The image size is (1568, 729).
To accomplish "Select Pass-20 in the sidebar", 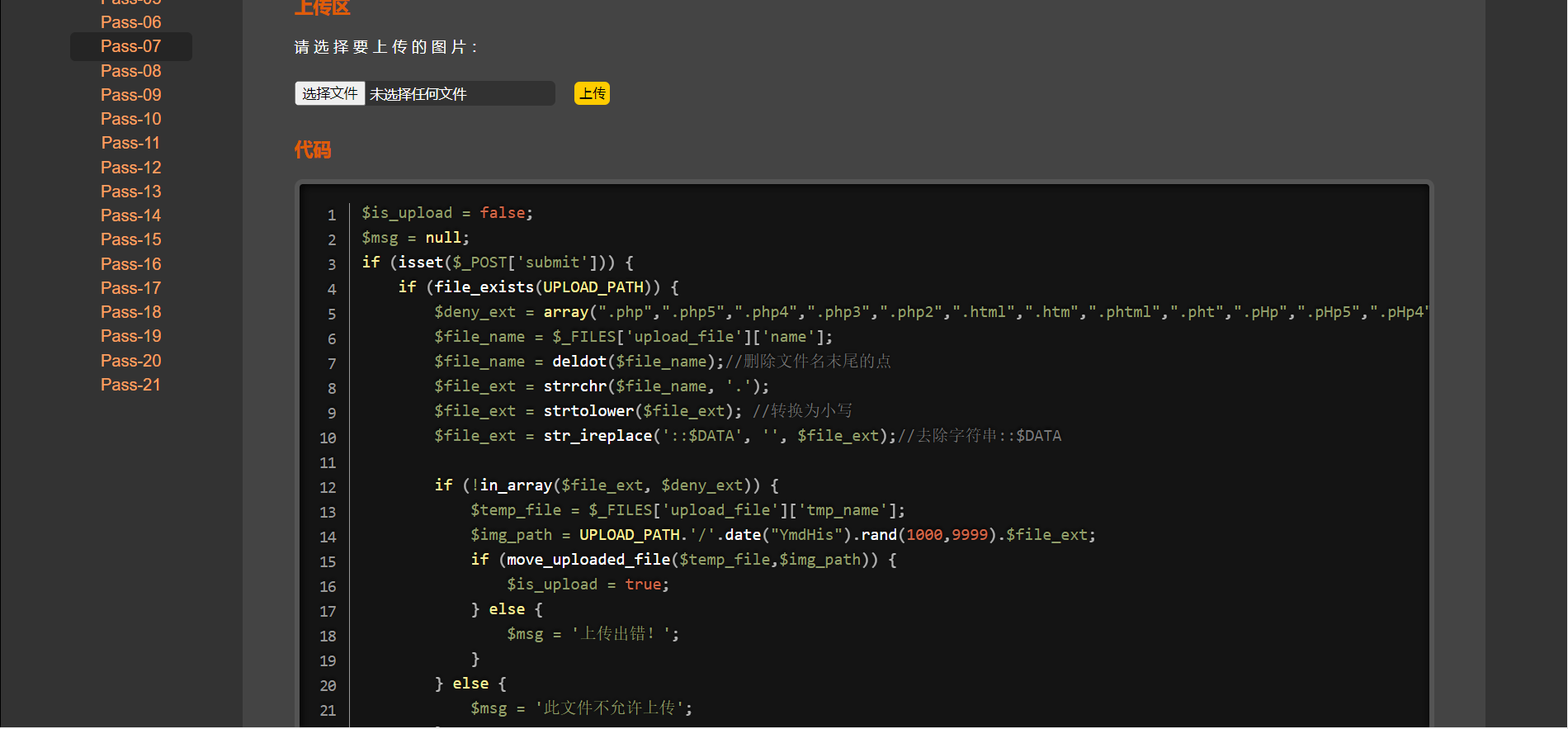I will [x=130, y=361].
